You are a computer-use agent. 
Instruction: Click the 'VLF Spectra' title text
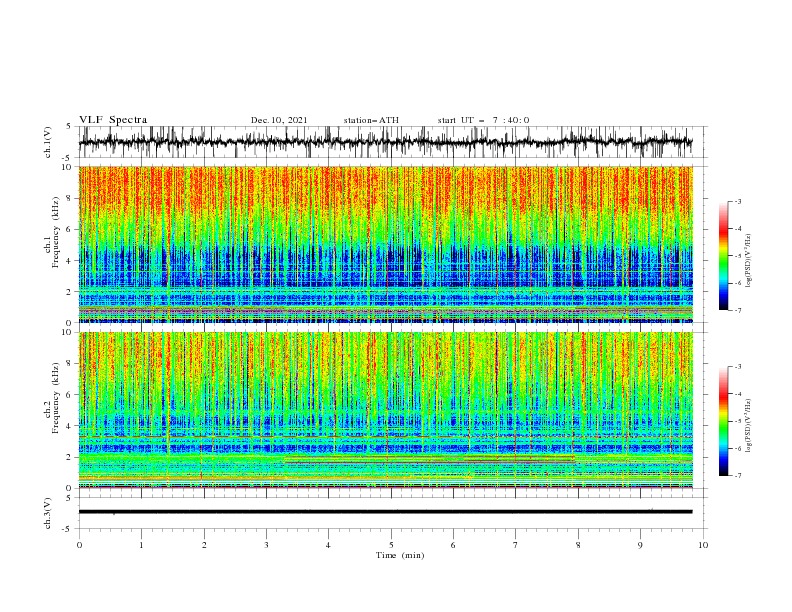(x=113, y=120)
